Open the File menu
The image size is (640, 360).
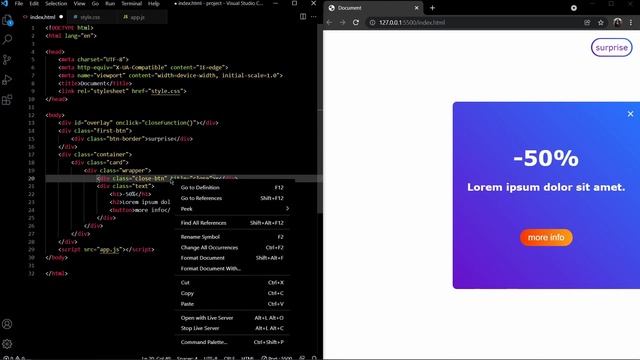pos(19,3)
